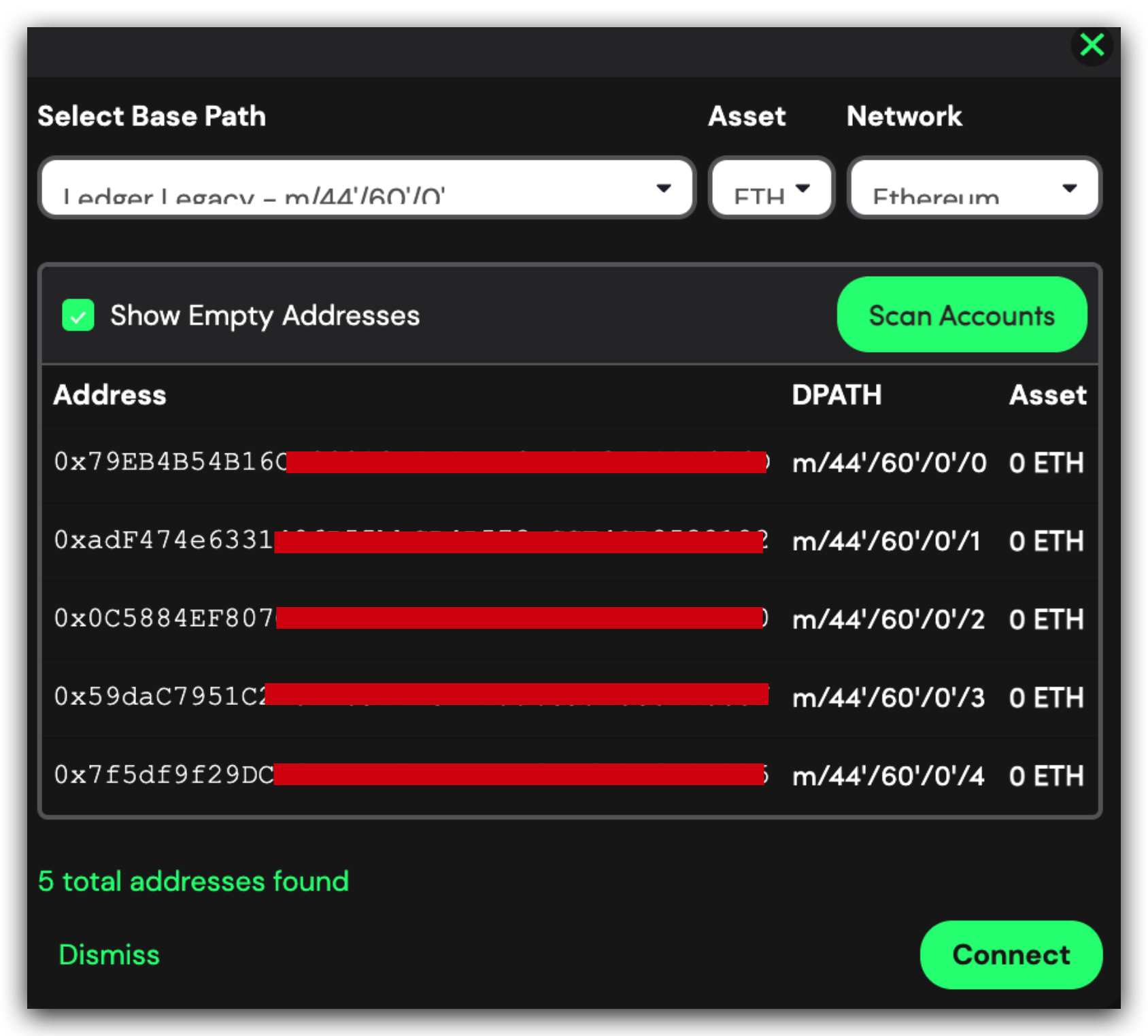Screen dimensions: 1148x1036
Task: Close the dialog with the green X
Action: pyautogui.click(x=1092, y=45)
